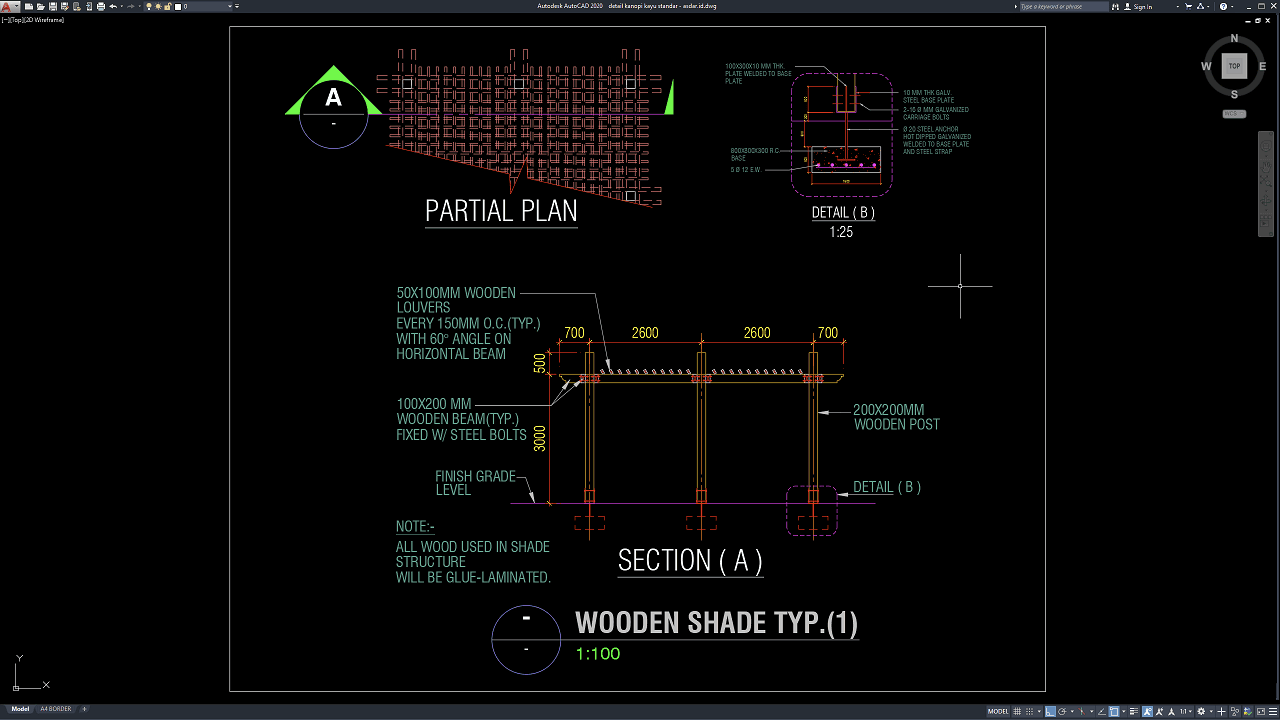Open the AutoCAD application menu
1280x720 pixels.
[x=8, y=6]
